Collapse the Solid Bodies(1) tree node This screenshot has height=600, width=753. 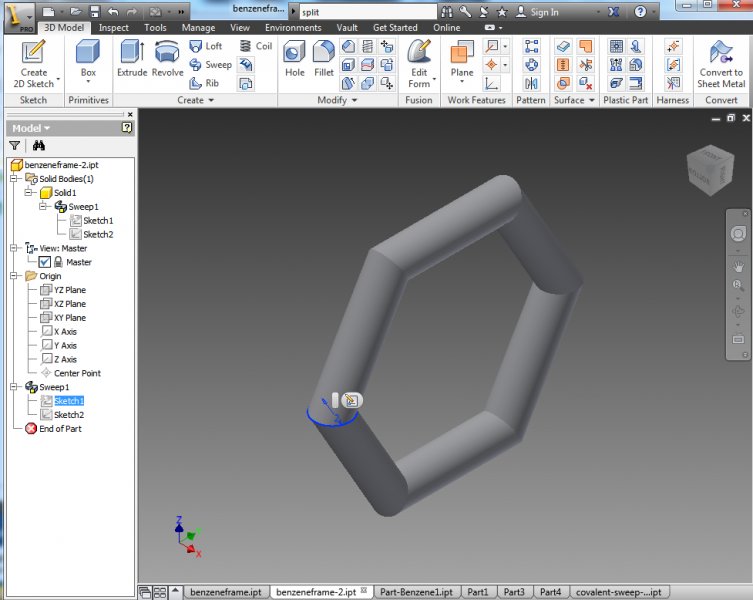click(13, 179)
